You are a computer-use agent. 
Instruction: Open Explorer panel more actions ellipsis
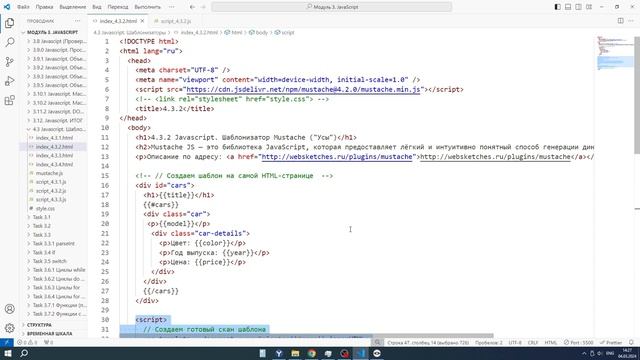[78, 21]
